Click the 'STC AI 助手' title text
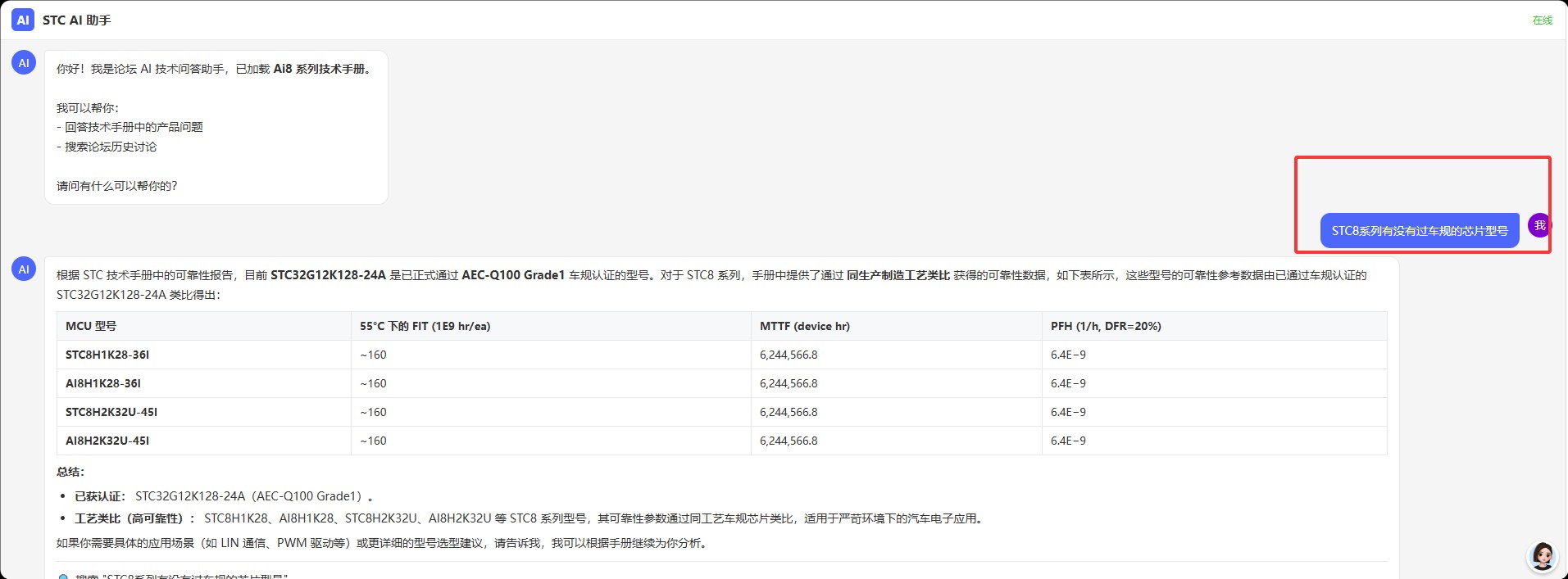 coord(76,20)
